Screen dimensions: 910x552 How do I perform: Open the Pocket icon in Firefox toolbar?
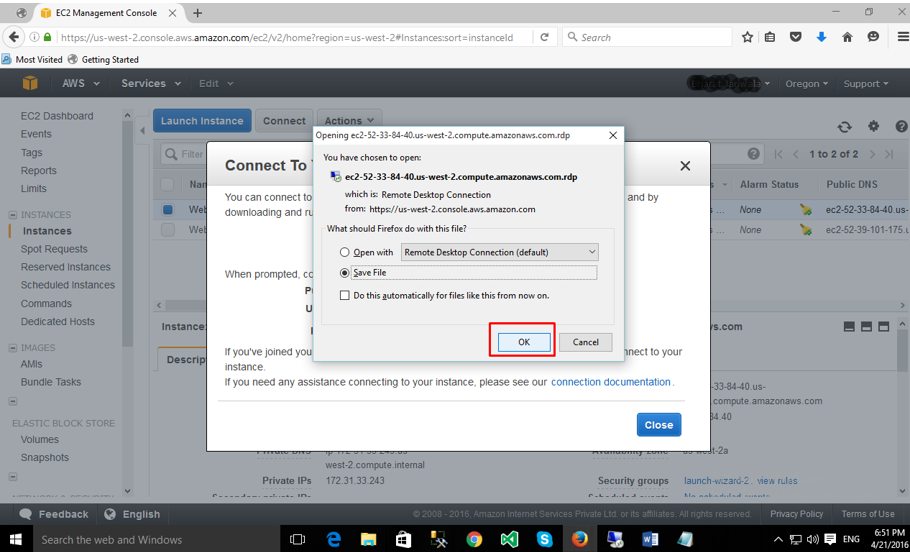[x=796, y=37]
